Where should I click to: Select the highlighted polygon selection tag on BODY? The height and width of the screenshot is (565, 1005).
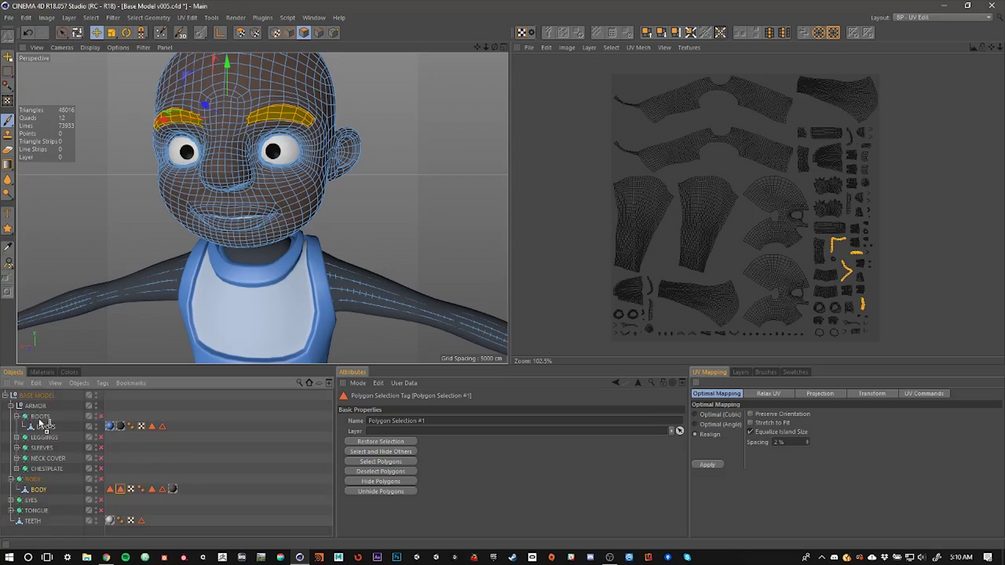click(x=120, y=489)
